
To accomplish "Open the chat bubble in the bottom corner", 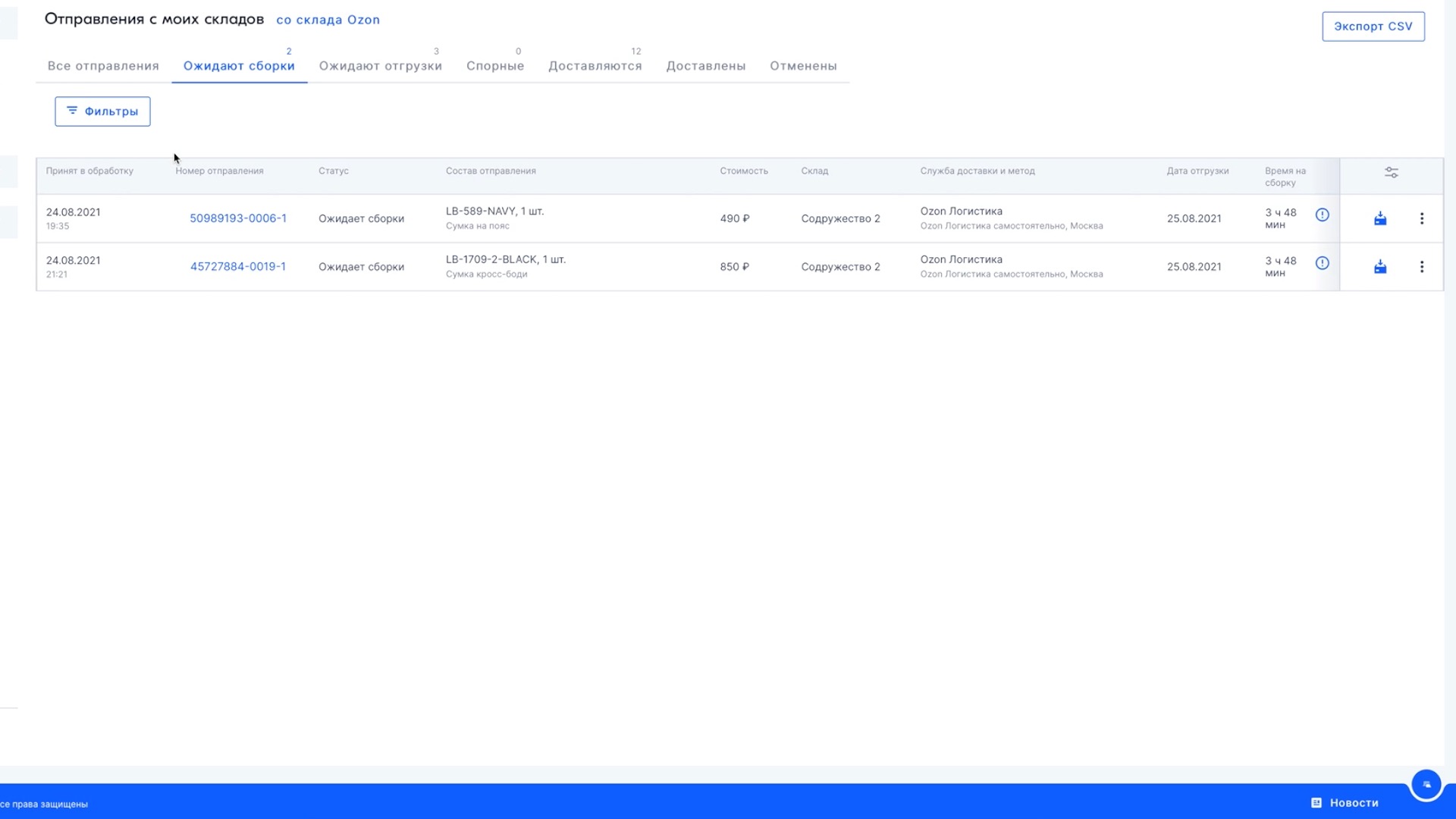I will pyautogui.click(x=1426, y=785).
